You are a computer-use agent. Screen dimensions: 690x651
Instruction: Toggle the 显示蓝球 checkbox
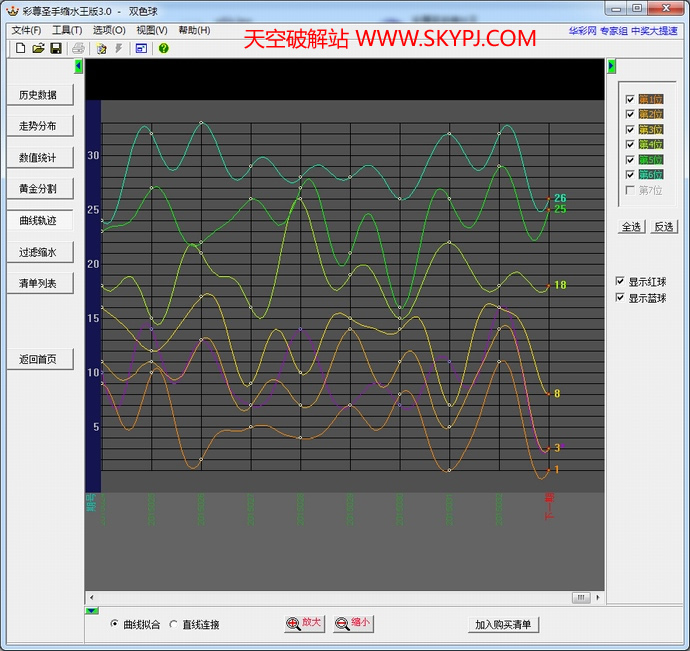tap(620, 298)
